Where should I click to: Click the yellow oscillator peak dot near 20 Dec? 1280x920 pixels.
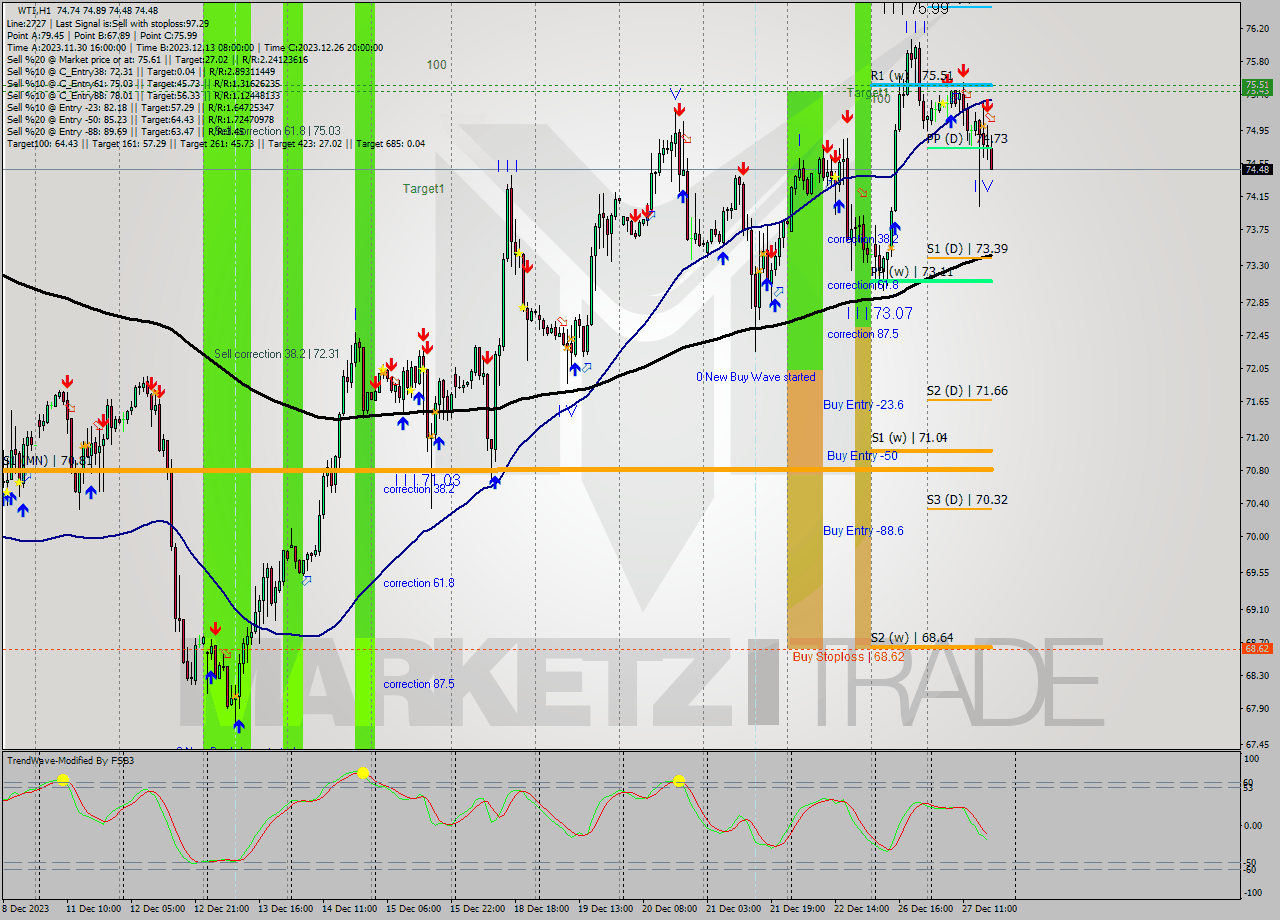click(x=679, y=781)
